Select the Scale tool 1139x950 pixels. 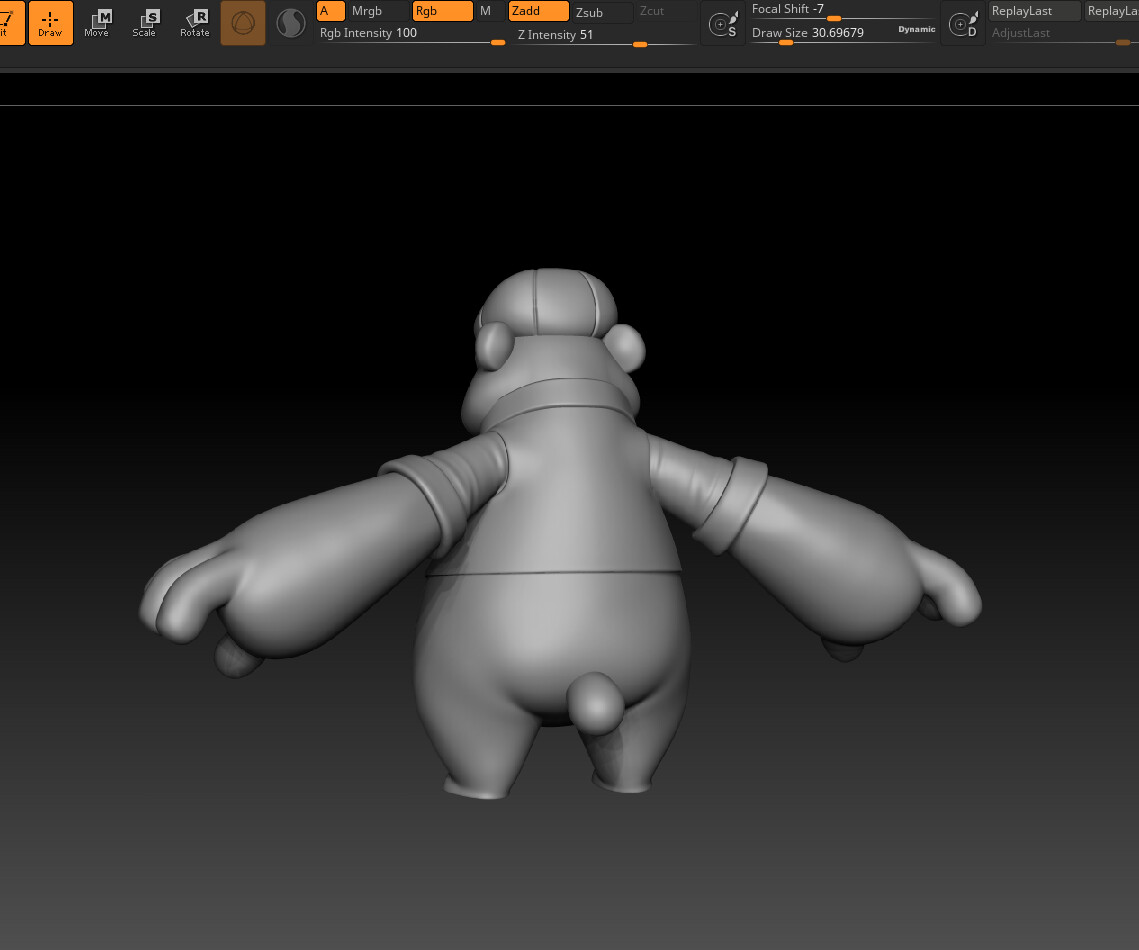tap(144, 23)
